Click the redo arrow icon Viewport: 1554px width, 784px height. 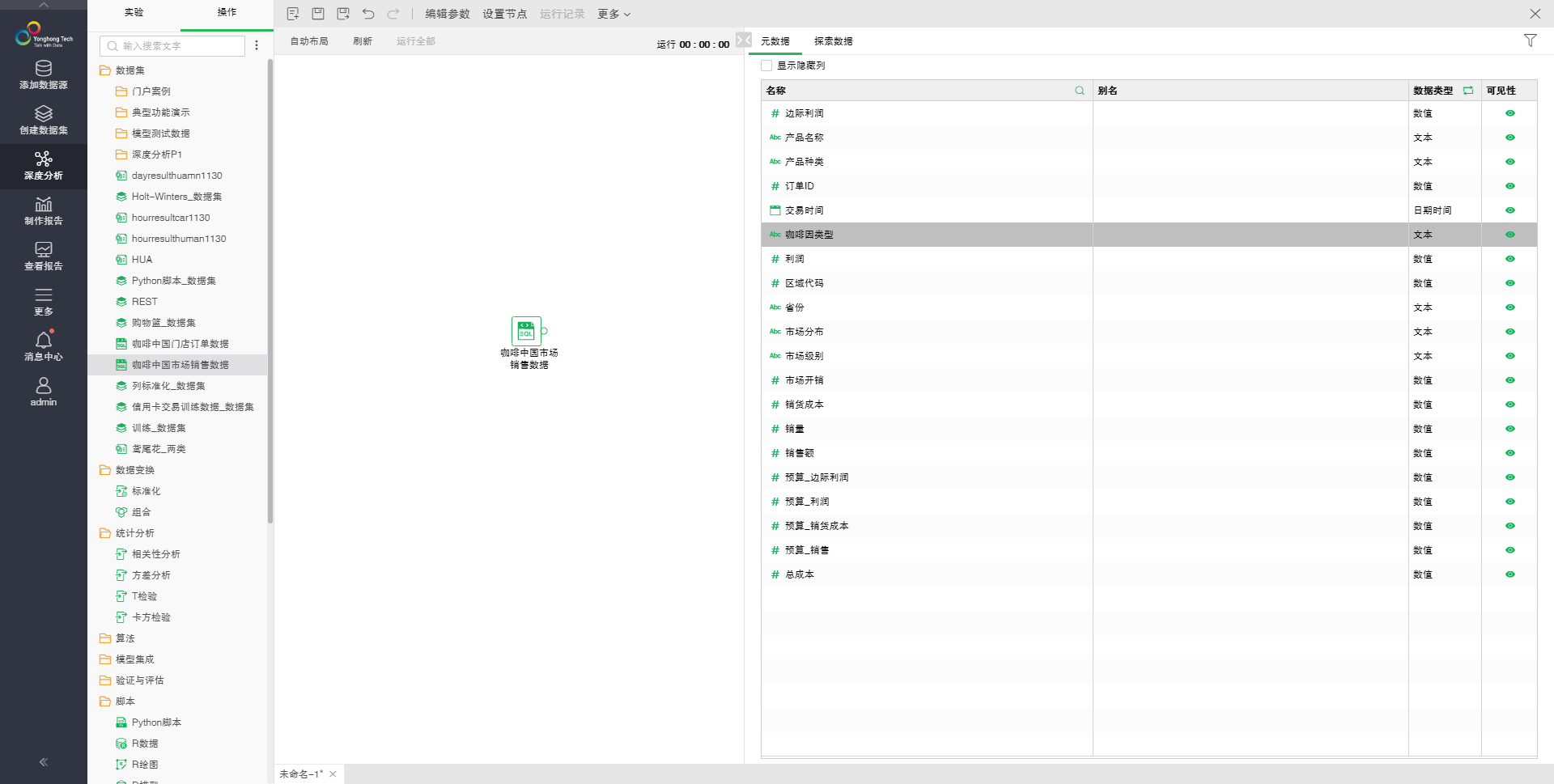[393, 14]
